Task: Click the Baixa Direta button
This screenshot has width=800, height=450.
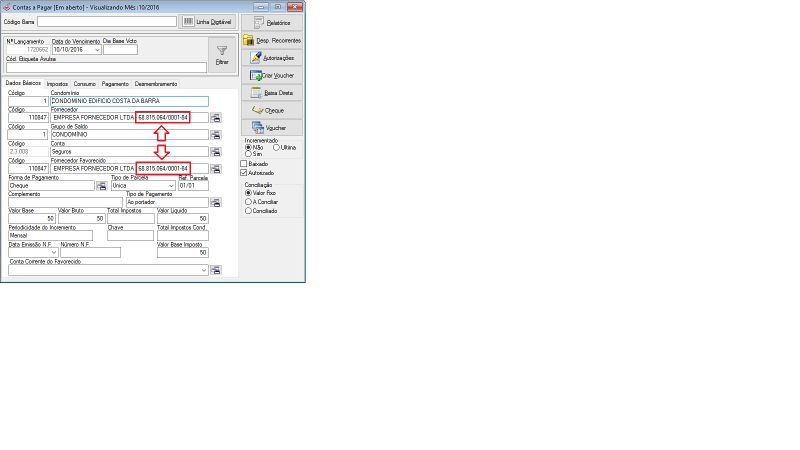Action: point(271,92)
